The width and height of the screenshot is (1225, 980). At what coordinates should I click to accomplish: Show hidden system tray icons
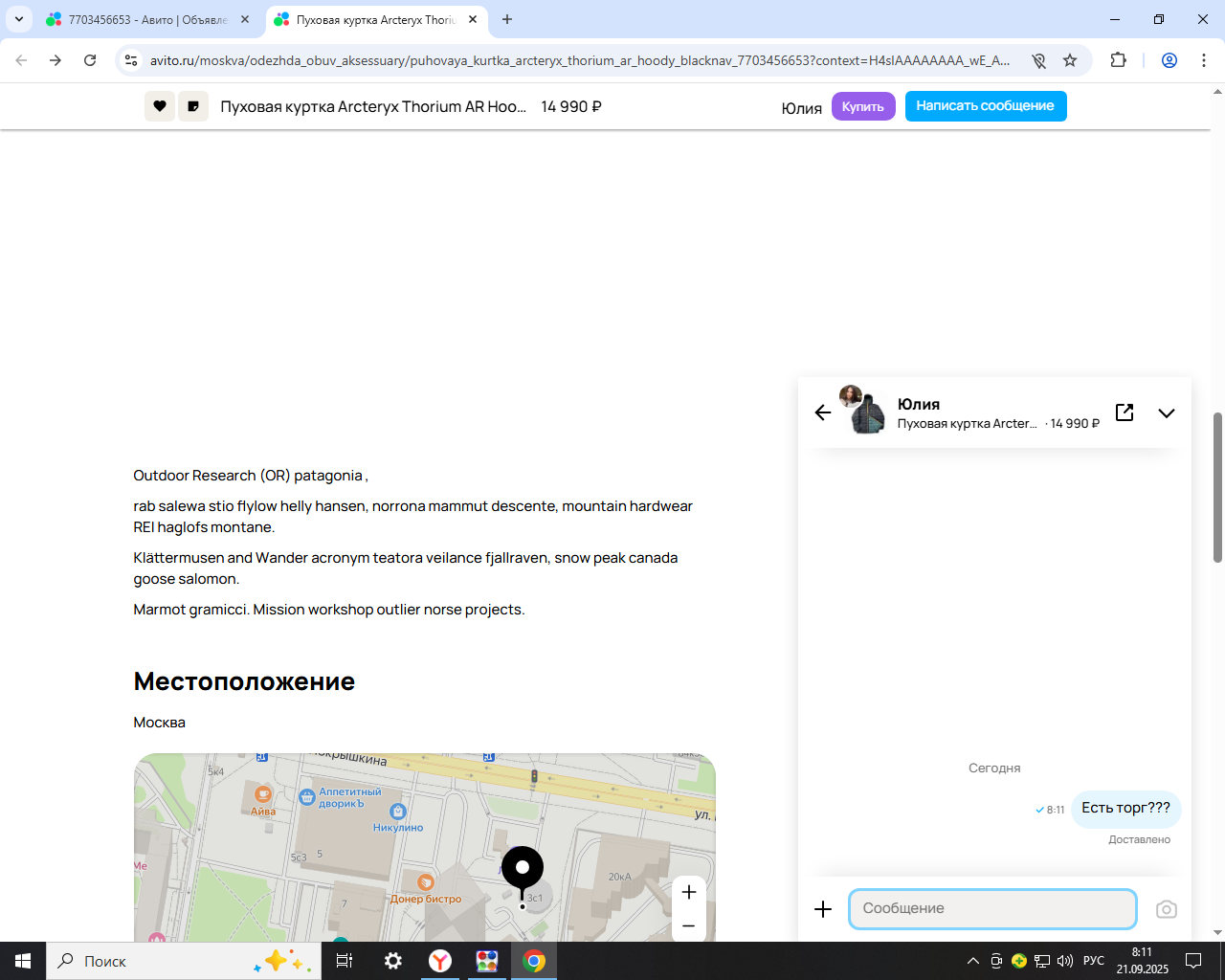coord(973,961)
